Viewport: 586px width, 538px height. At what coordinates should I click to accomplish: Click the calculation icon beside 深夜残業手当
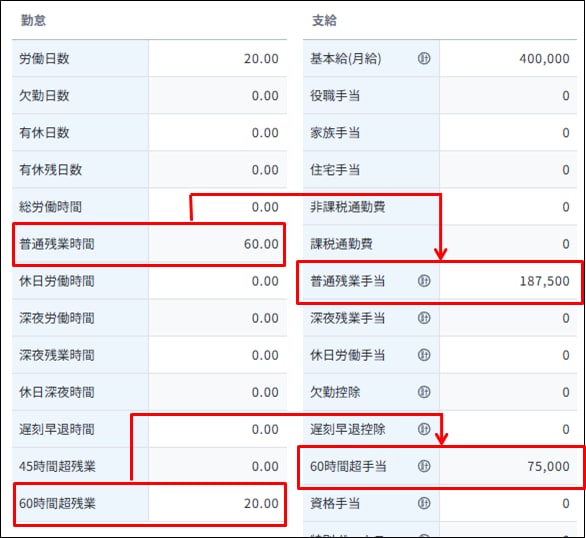(424, 318)
